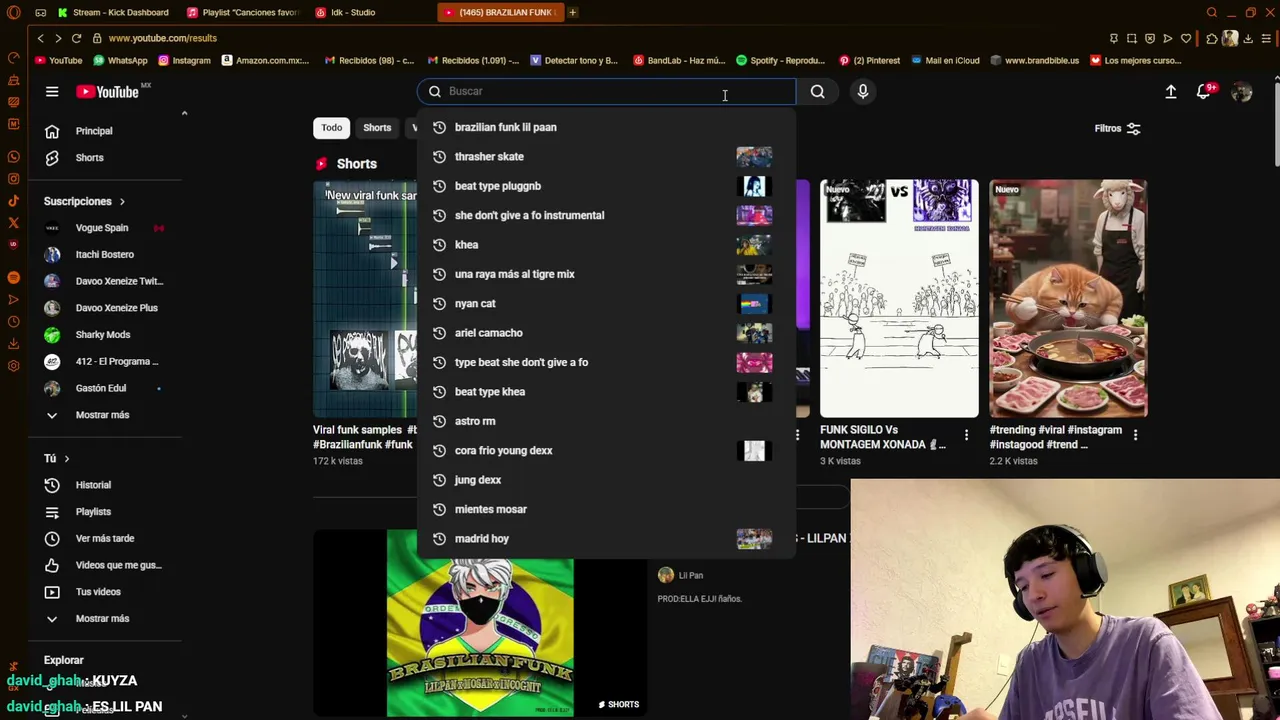1280x720 pixels.
Task: Open the browser easy setup menu icon
Action: click(1266, 38)
